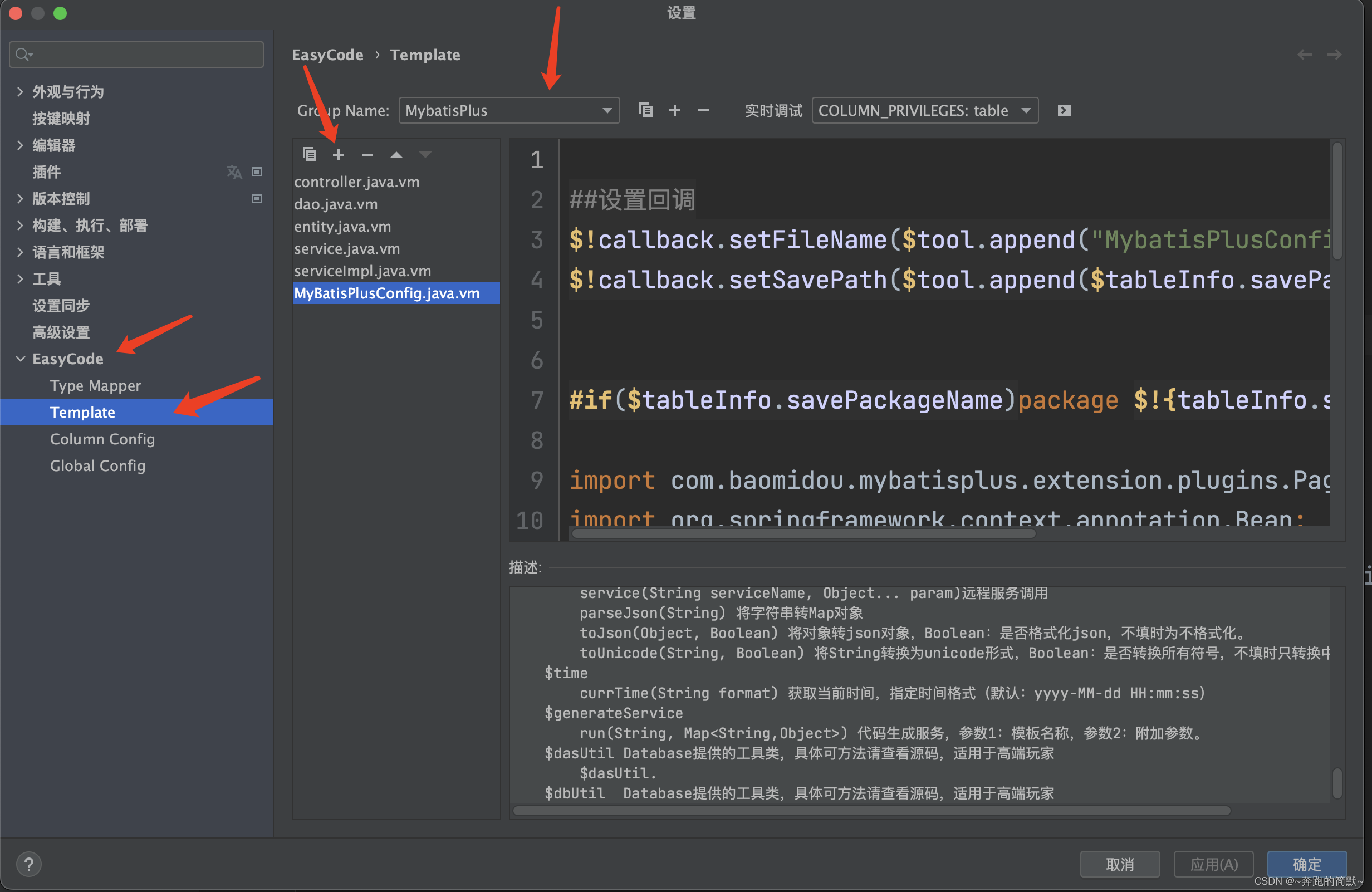Delete the selected template file
This screenshot has width=1372, height=892.
click(x=367, y=155)
